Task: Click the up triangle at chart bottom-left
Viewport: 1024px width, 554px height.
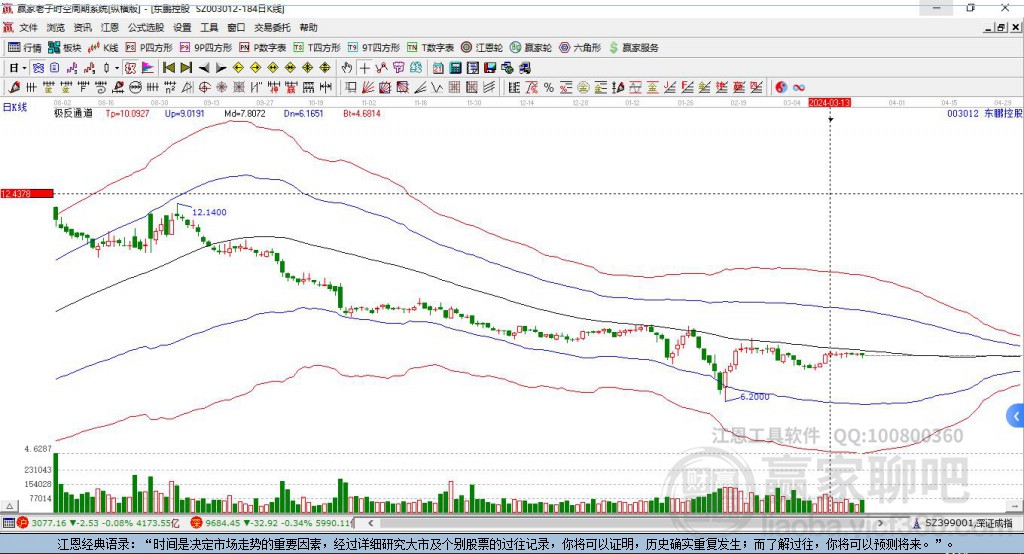Action: [x=9, y=506]
